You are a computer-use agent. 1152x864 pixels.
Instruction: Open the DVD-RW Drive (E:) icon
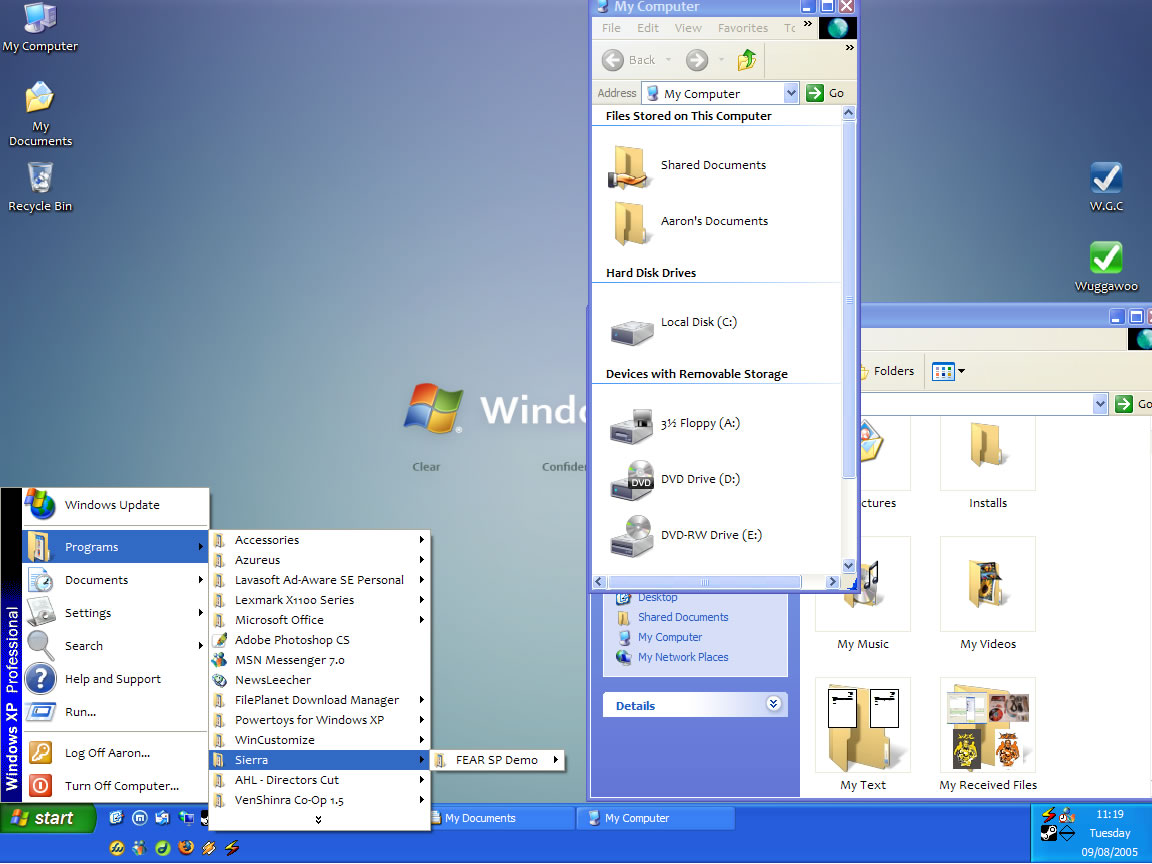[x=633, y=535]
